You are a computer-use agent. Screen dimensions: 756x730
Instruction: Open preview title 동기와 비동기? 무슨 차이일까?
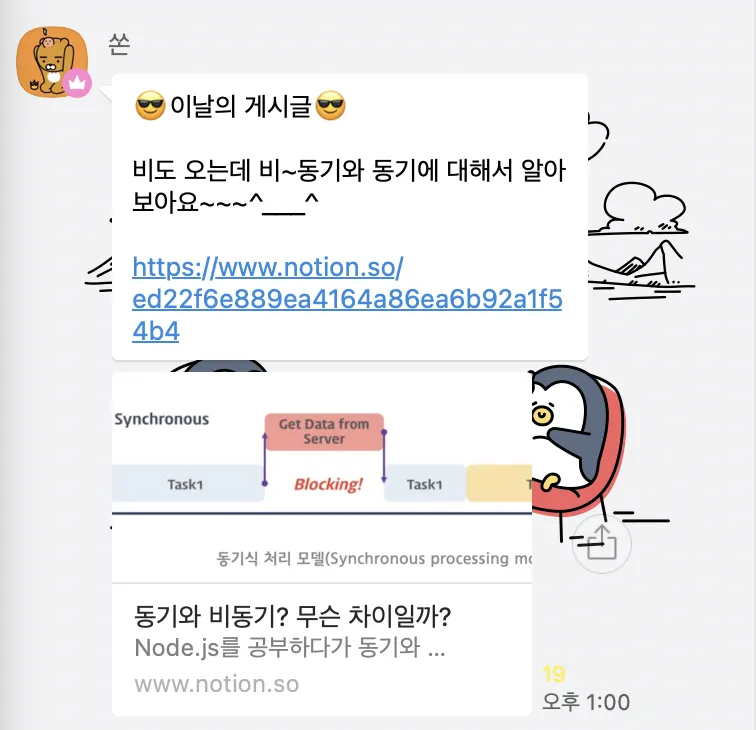(x=293, y=616)
